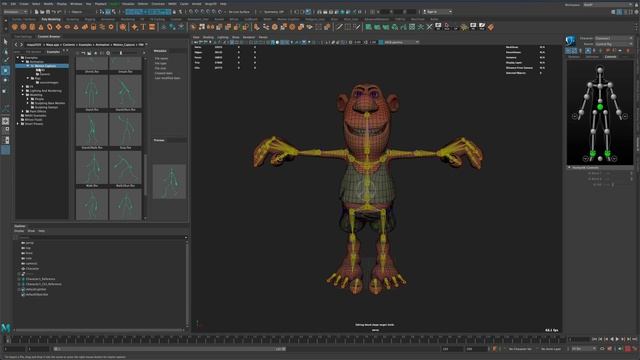Go to start of playback range

pos(595,339)
